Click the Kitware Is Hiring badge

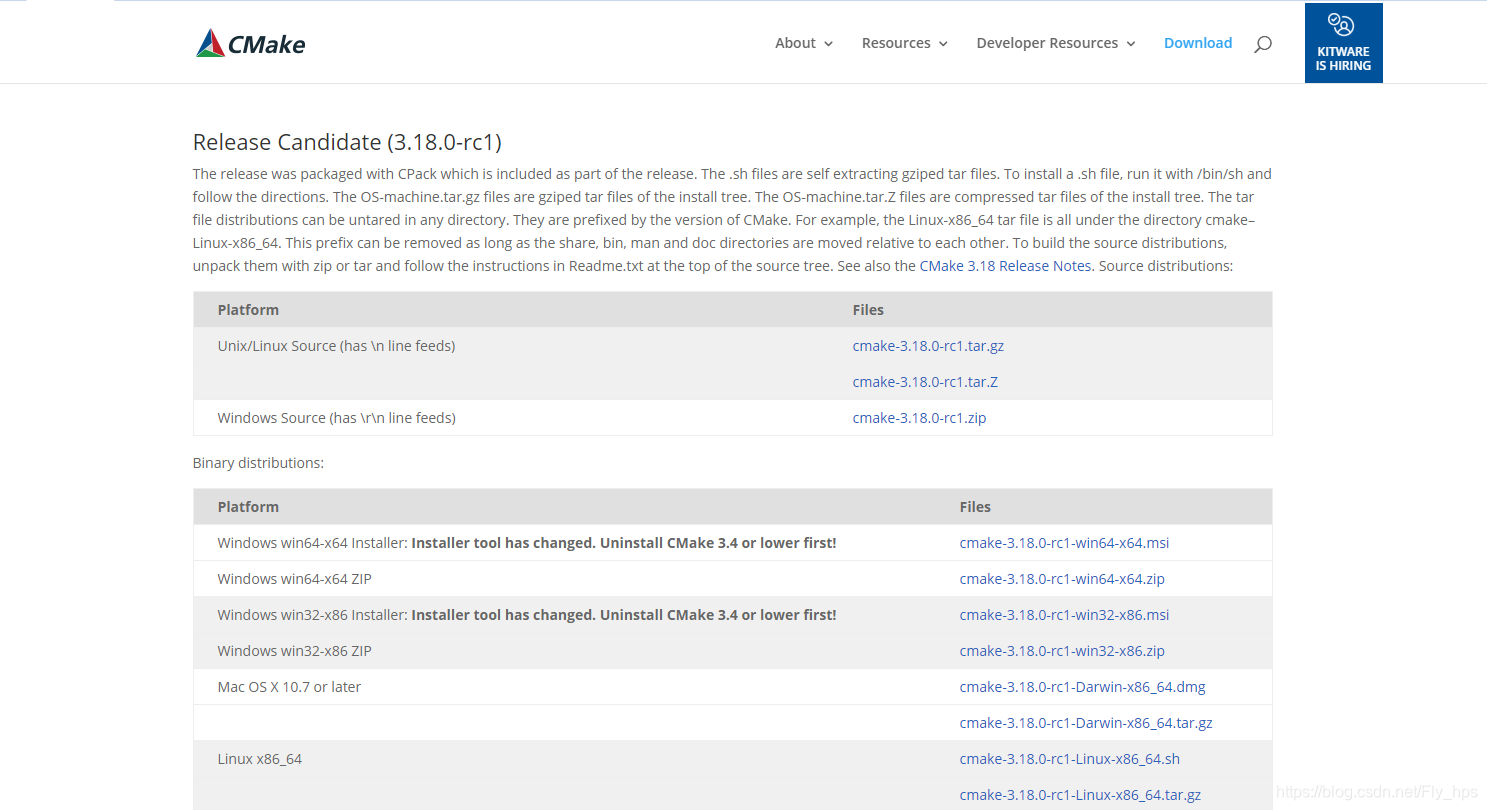[x=1343, y=43]
